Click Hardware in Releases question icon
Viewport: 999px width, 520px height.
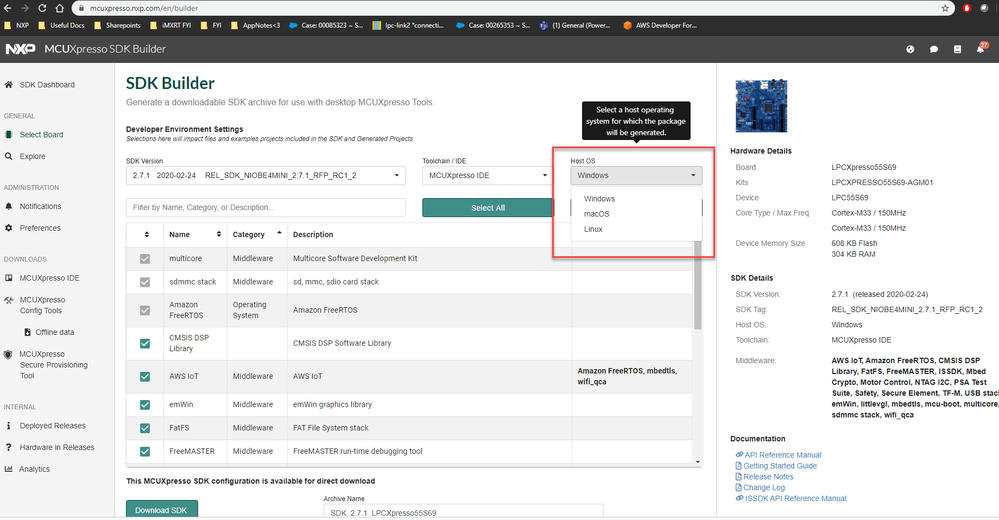tap(8, 447)
